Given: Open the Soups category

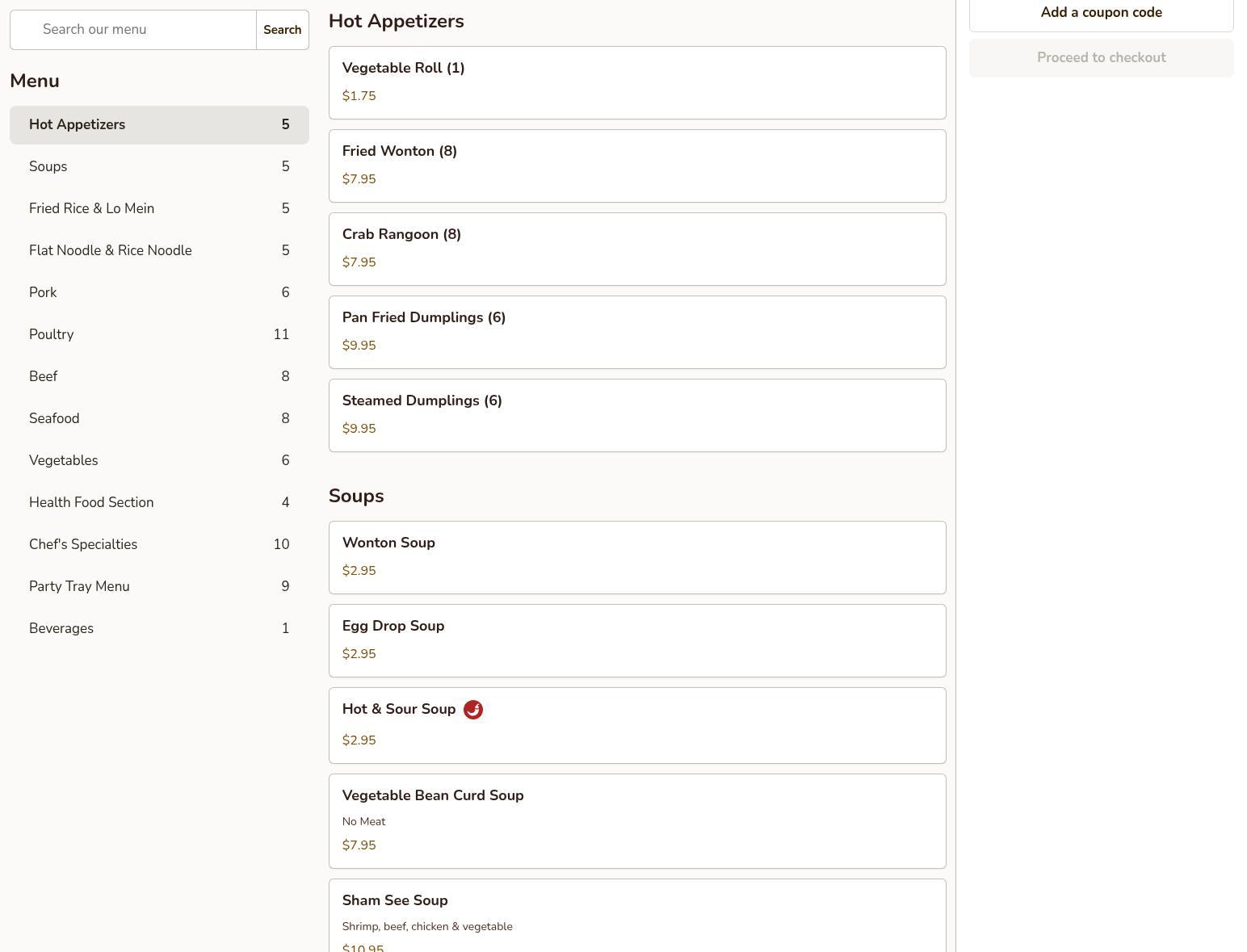Looking at the screenshot, I should pos(159,167).
